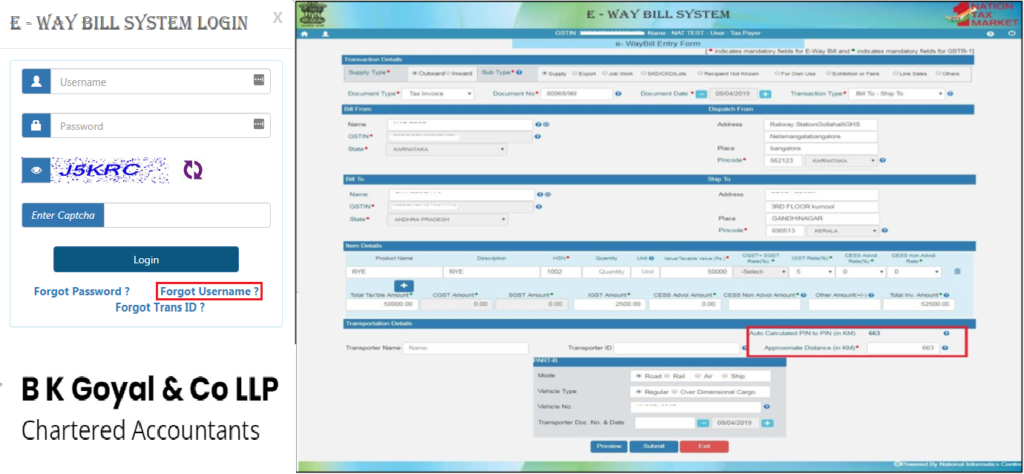Click the power logout icon in header

point(1012,33)
